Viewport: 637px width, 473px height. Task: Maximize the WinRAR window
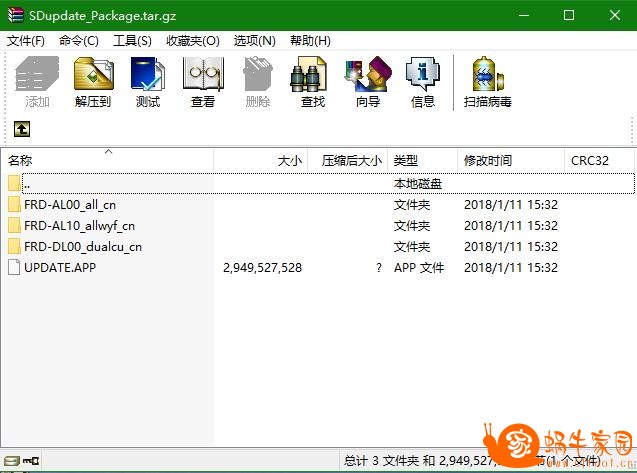click(x=569, y=15)
